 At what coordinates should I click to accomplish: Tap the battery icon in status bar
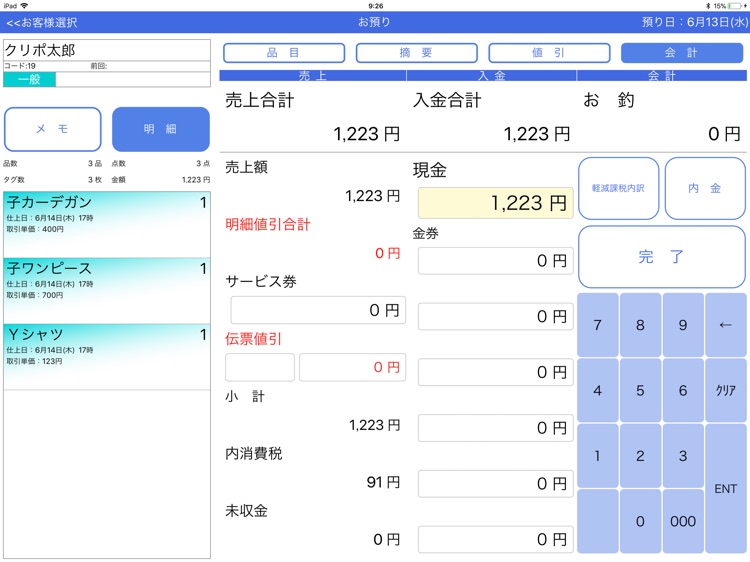(737, 6)
